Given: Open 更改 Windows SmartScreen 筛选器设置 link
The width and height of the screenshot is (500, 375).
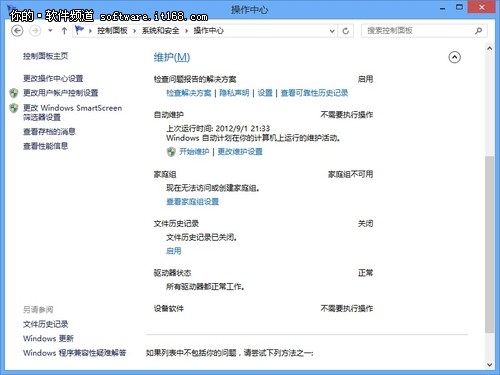Looking at the screenshot, I should (x=72, y=112).
